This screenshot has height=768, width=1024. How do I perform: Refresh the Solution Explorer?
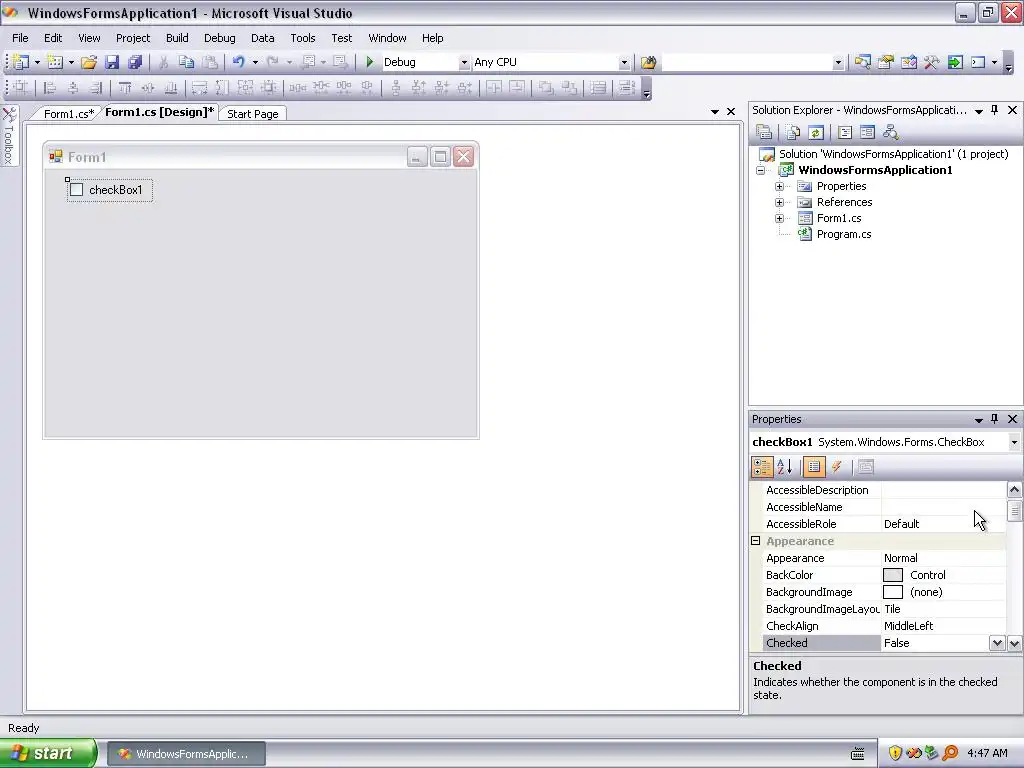coord(816,133)
